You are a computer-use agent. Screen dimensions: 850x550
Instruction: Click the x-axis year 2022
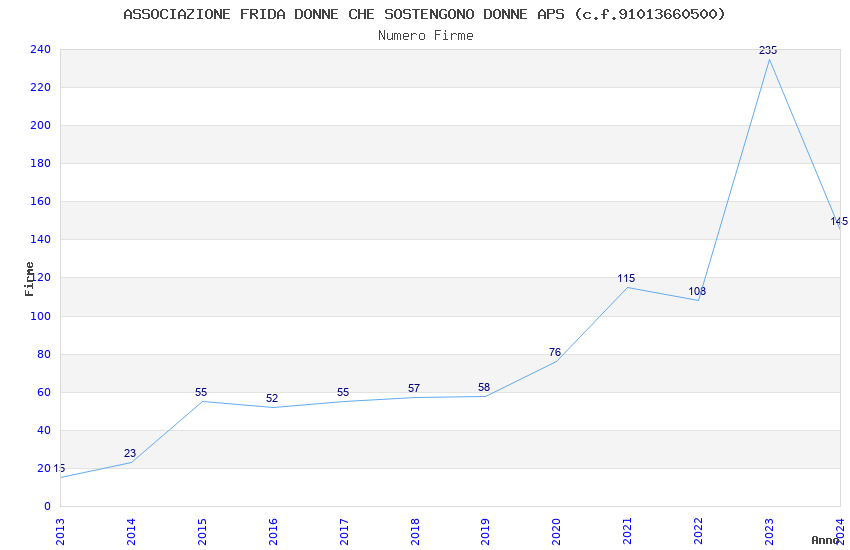point(699,532)
